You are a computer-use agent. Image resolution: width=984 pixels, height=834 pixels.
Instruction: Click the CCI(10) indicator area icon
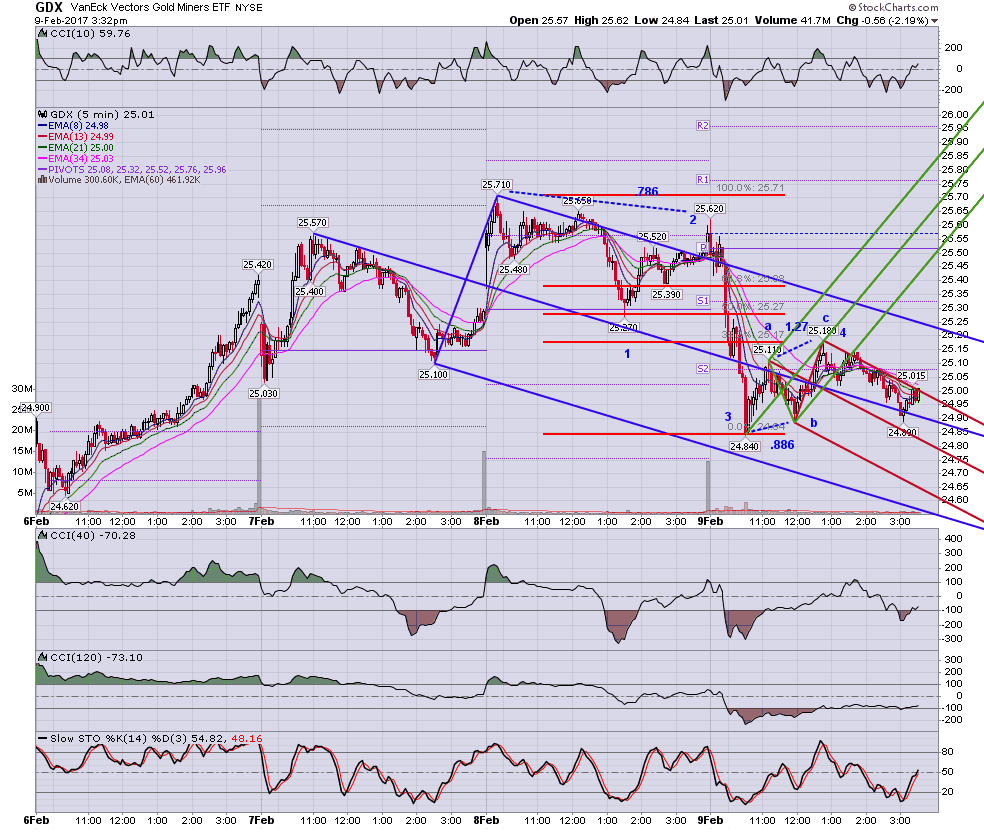pos(43,34)
